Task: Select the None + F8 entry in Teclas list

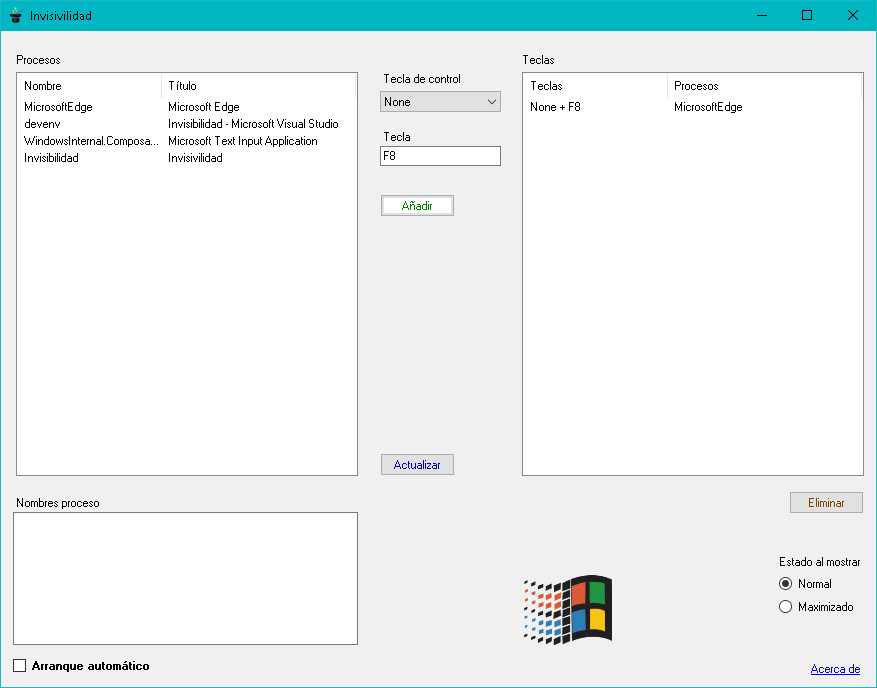Action: (692, 107)
